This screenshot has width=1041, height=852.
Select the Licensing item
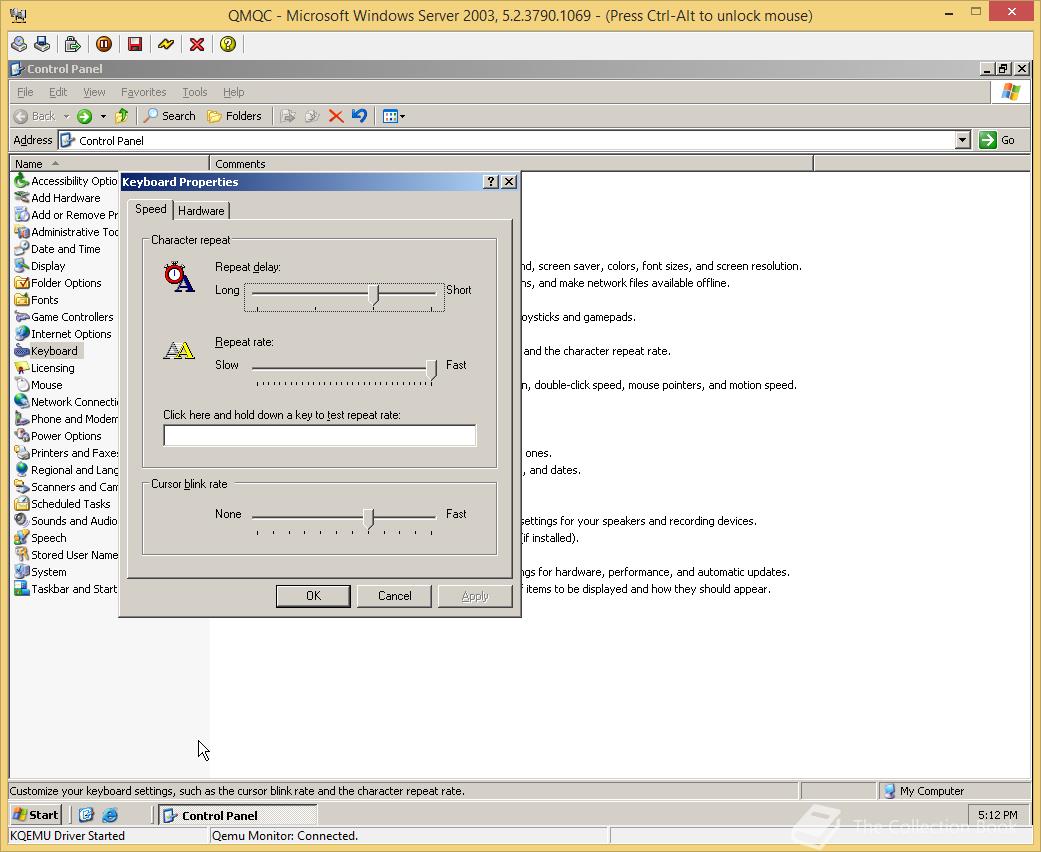[44, 368]
